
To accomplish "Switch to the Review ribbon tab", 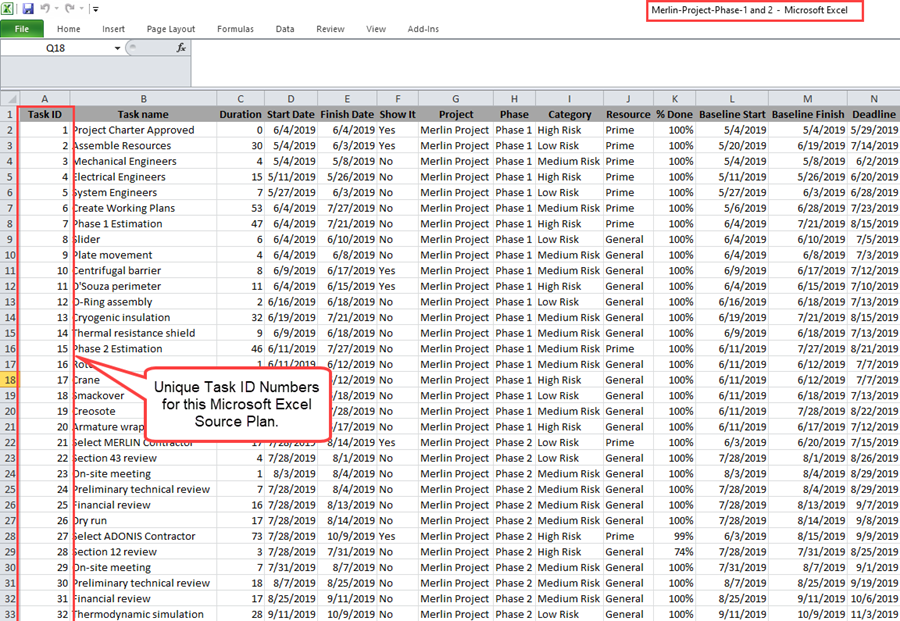I will pyautogui.click(x=330, y=28).
